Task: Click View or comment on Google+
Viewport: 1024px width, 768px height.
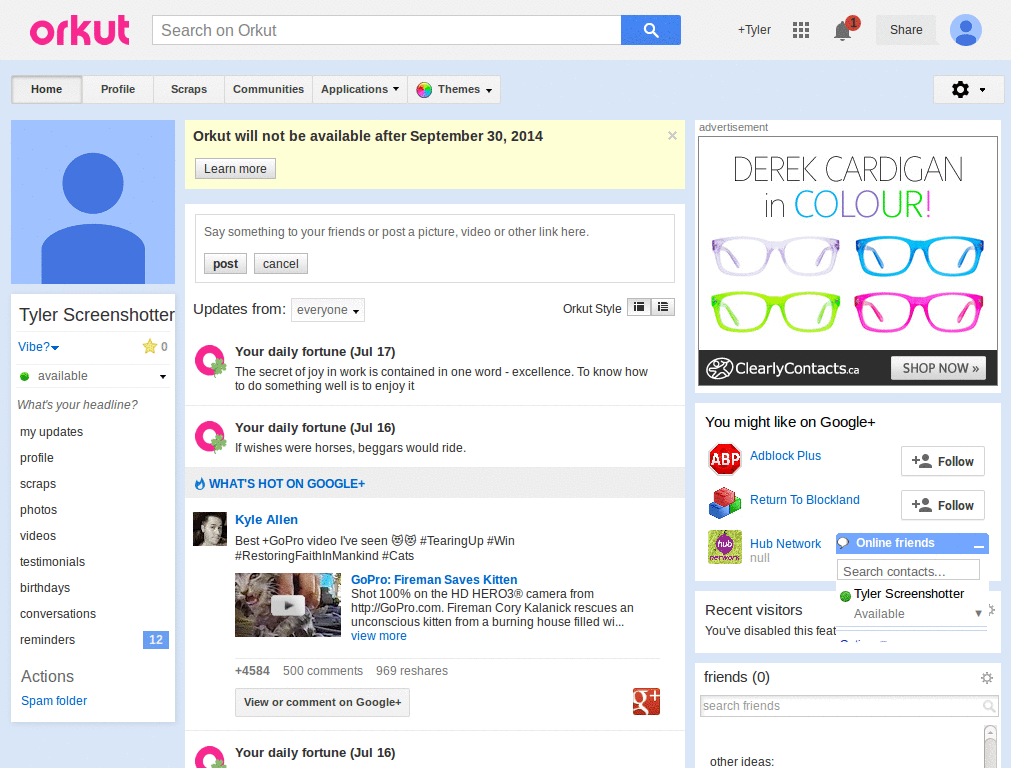Action: click(x=323, y=702)
